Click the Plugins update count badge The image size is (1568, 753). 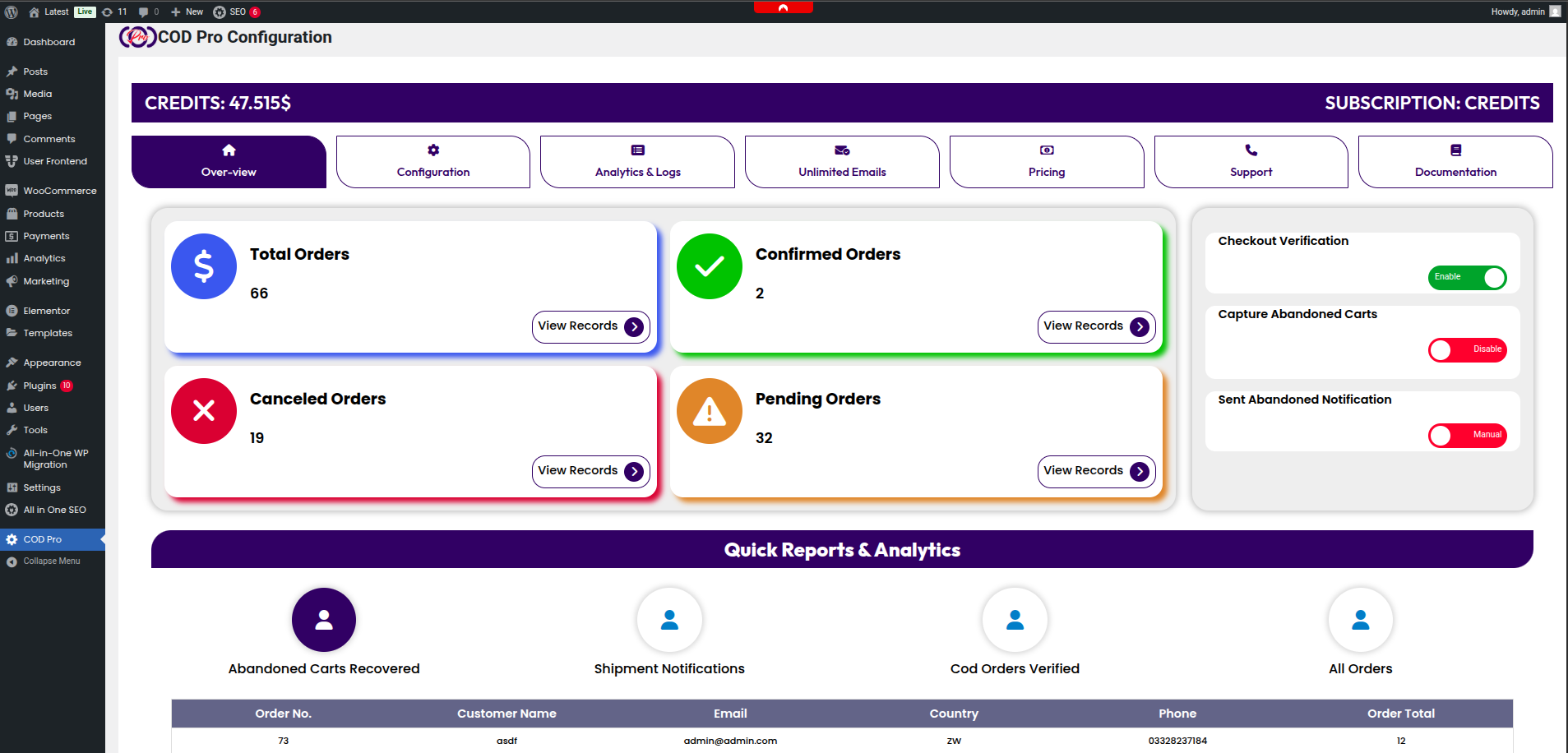[67, 386]
